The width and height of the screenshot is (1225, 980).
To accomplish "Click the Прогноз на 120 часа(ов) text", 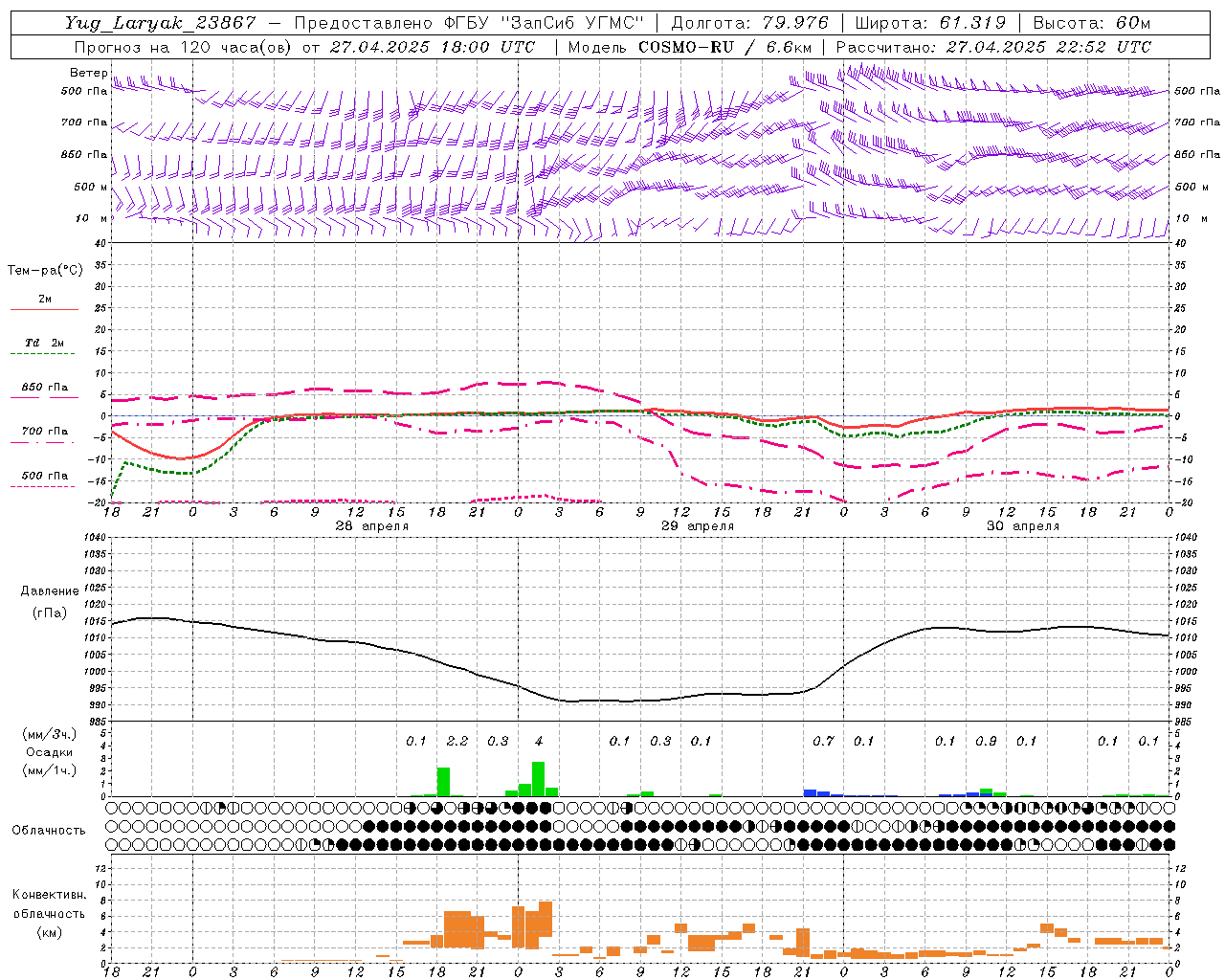I will coord(182,47).
